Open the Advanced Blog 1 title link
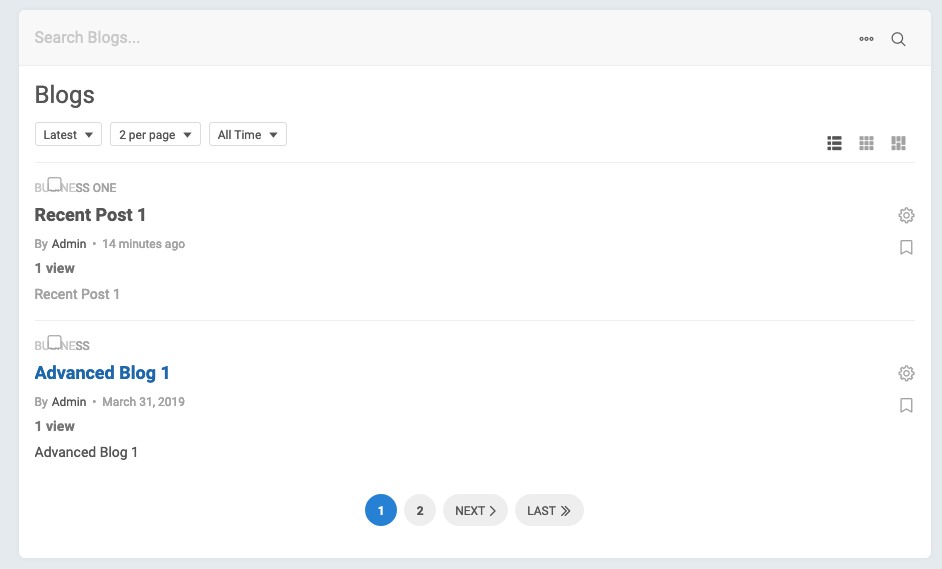This screenshot has height=569, width=942. click(102, 373)
